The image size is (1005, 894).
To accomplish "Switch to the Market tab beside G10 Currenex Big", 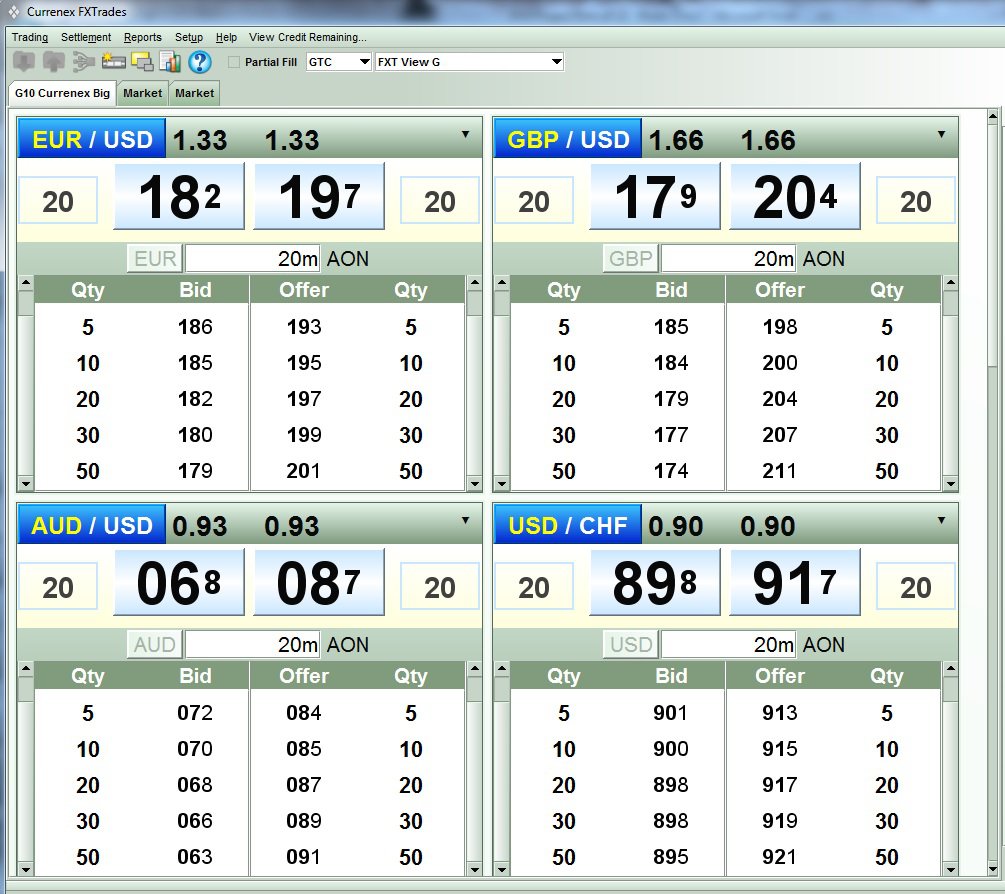I will 142,94.
